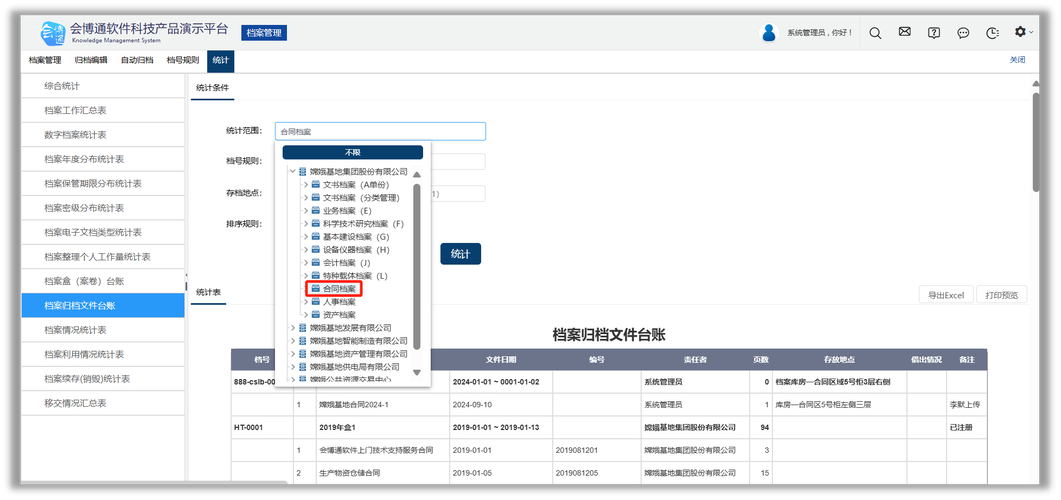This screenshot has height=500, width=1061.
Task: Select the 统计表 section tab
Action: pos(208,292)
